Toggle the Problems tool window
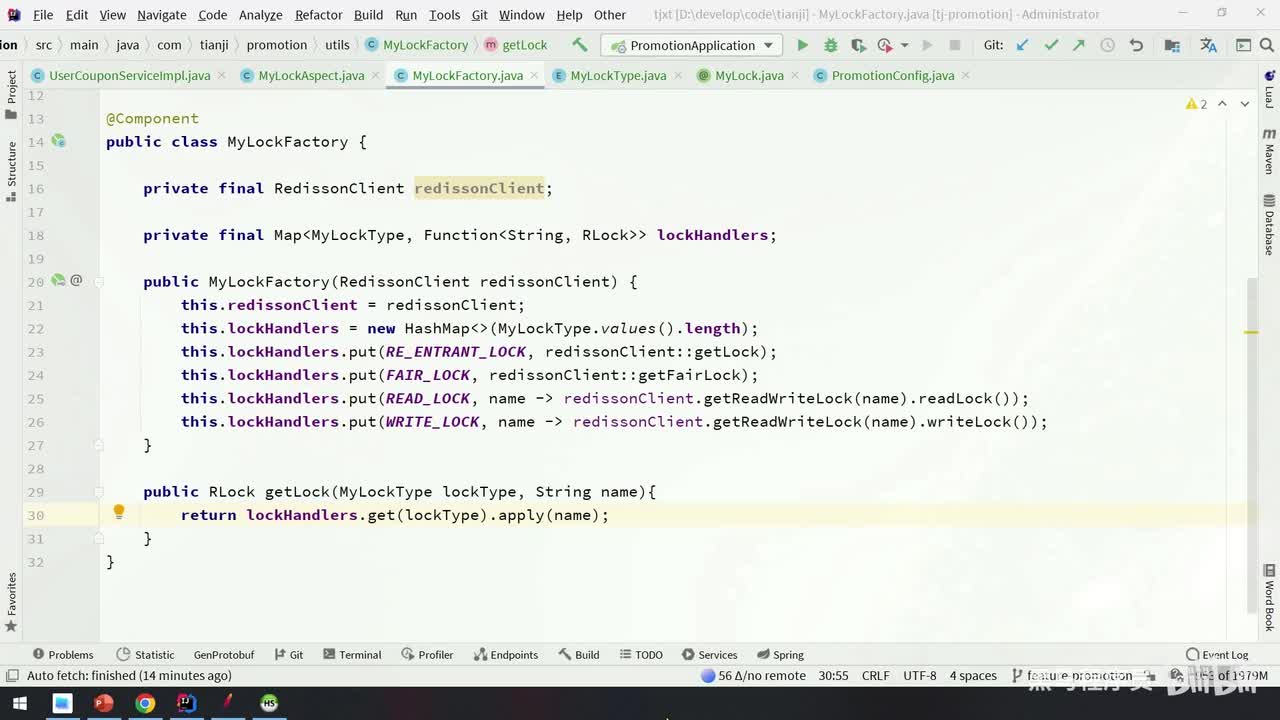The width and height of the screenshot is (1280, 720). pyautogui.click(x=63, y=655)
